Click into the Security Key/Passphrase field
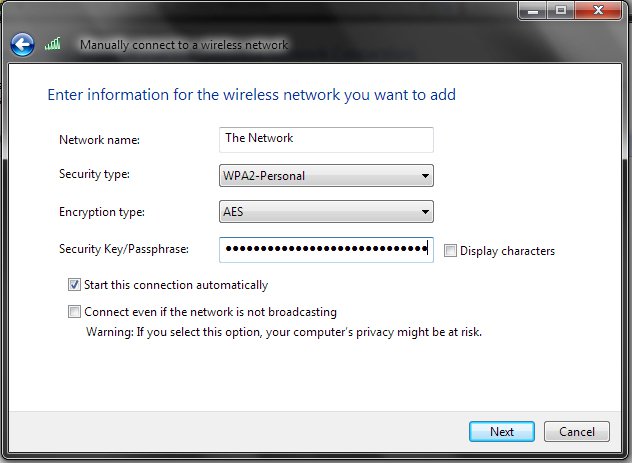The width and height of the screenshot is (632, 463). (x=326, y=250)
